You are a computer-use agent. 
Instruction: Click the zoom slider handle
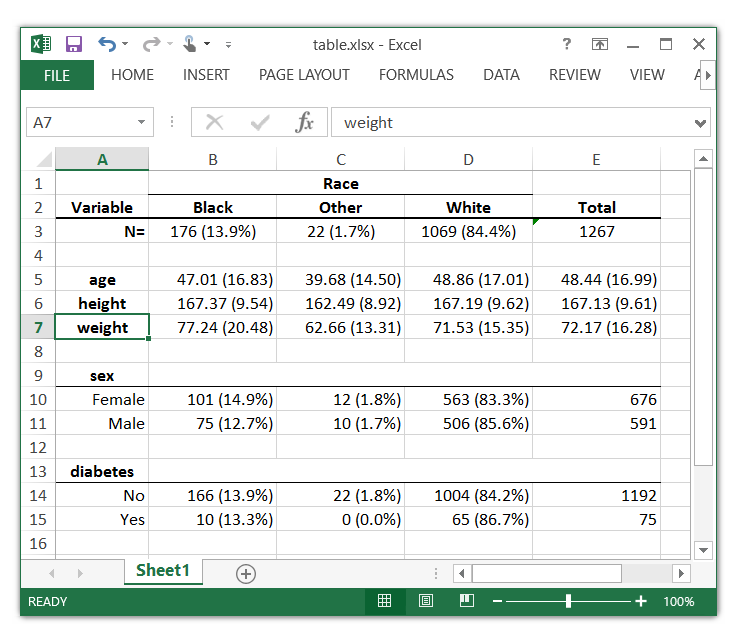568,601
